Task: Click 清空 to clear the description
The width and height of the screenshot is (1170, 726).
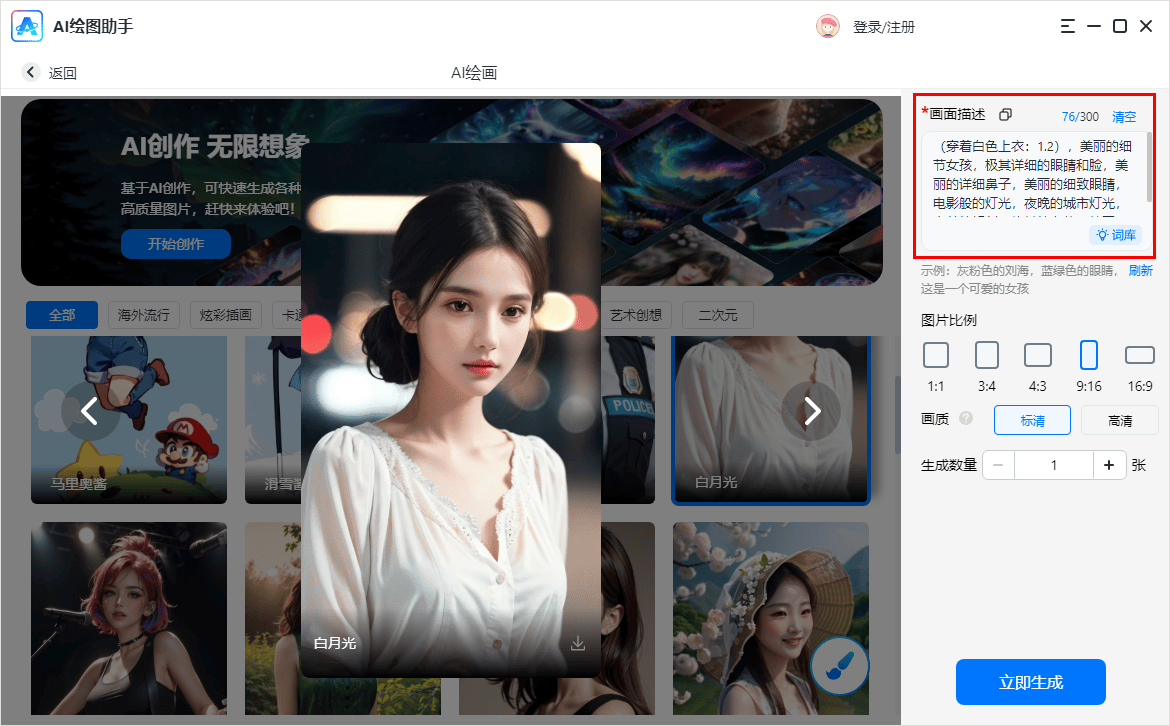Action: (x=1124, y=116)
